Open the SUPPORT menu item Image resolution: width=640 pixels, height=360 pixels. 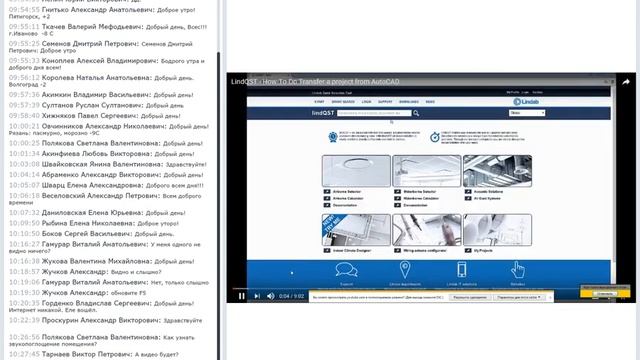pos(385,102)
